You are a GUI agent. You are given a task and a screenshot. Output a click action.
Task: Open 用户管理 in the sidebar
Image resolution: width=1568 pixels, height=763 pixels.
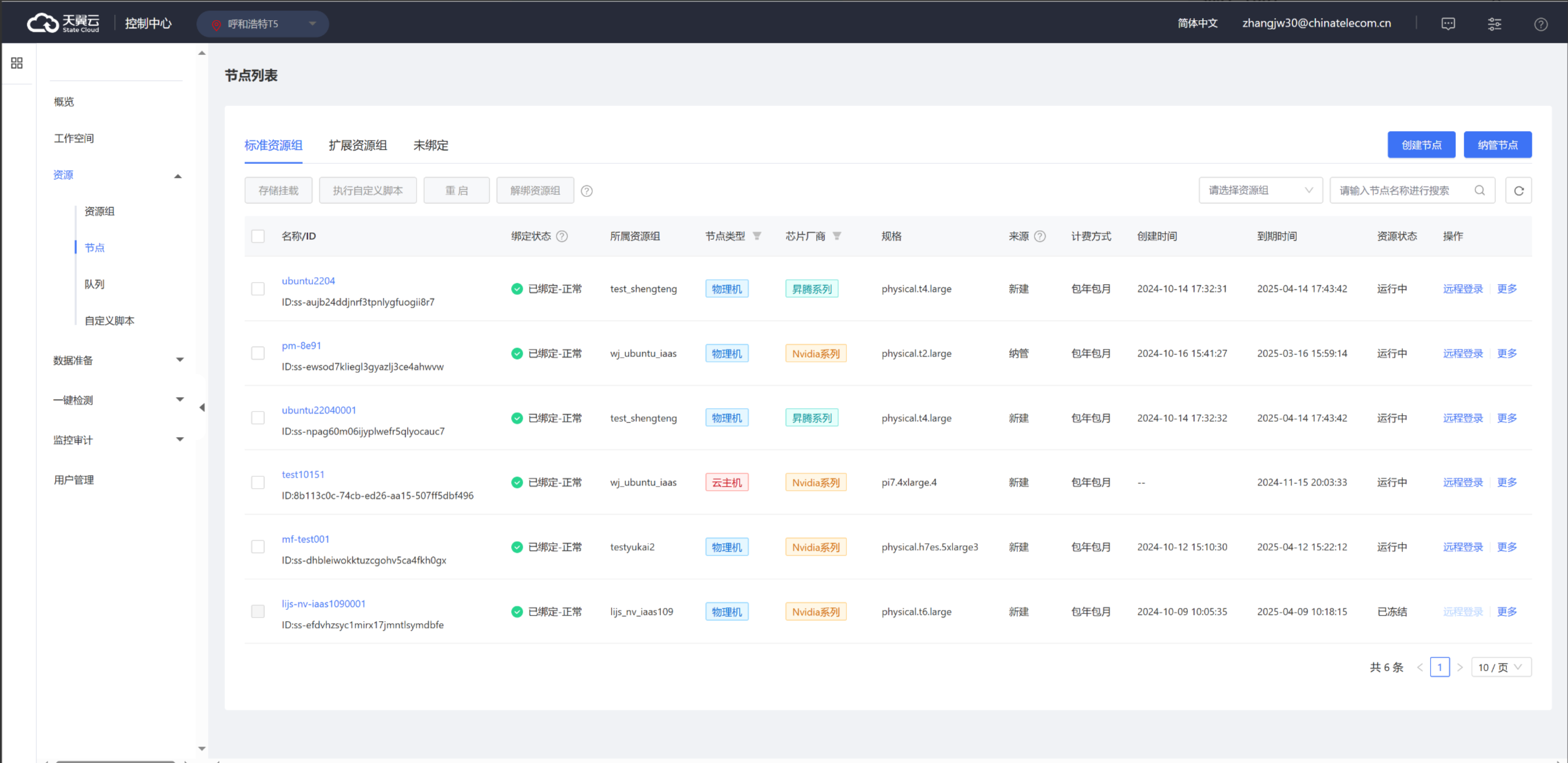click(74, 480)
